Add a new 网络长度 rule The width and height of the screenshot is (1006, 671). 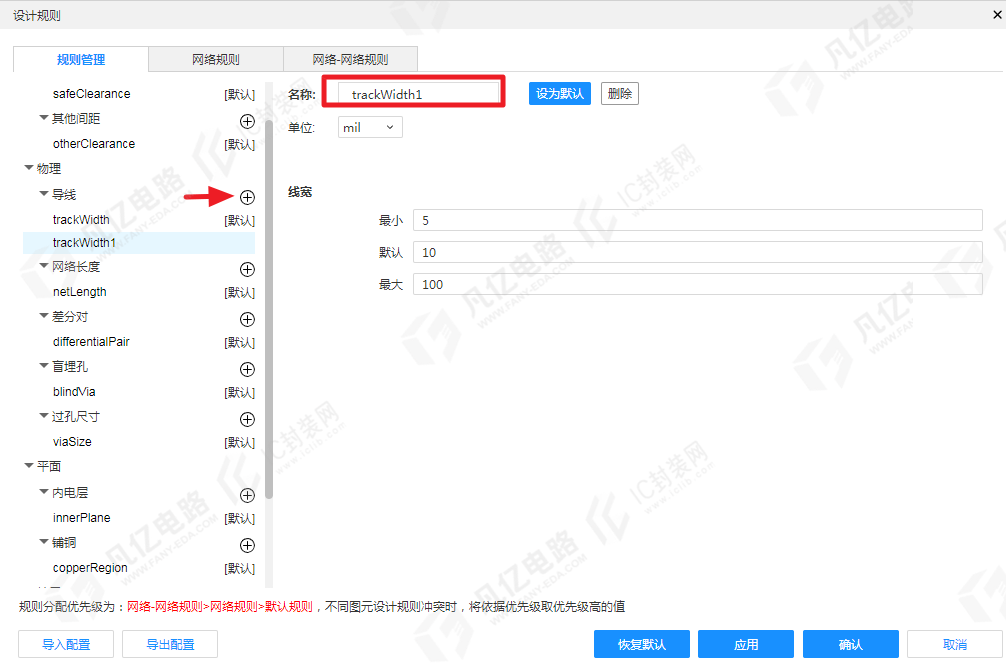click(x=247, y=269)
